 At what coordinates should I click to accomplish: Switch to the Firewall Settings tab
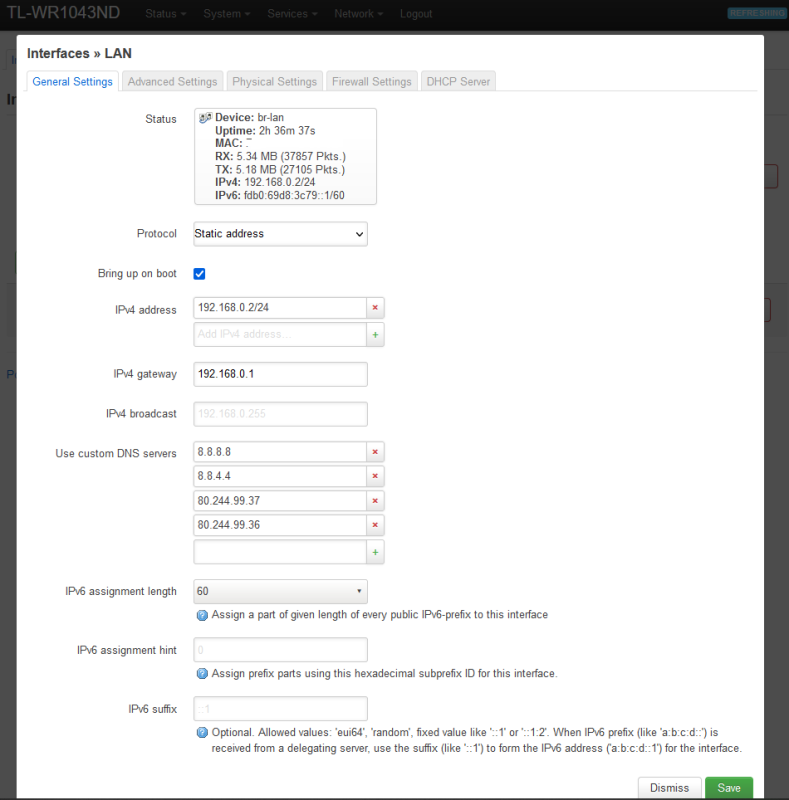pos(372,82)
